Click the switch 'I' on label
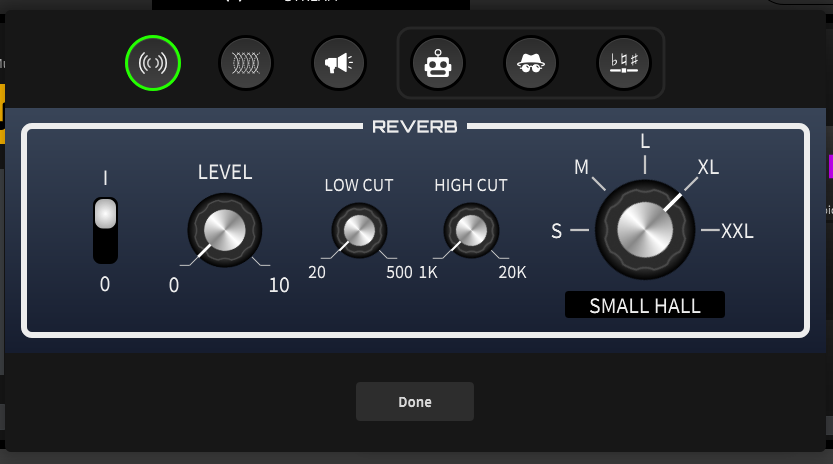This screenshot has height=464, width=833. point(105,178)
